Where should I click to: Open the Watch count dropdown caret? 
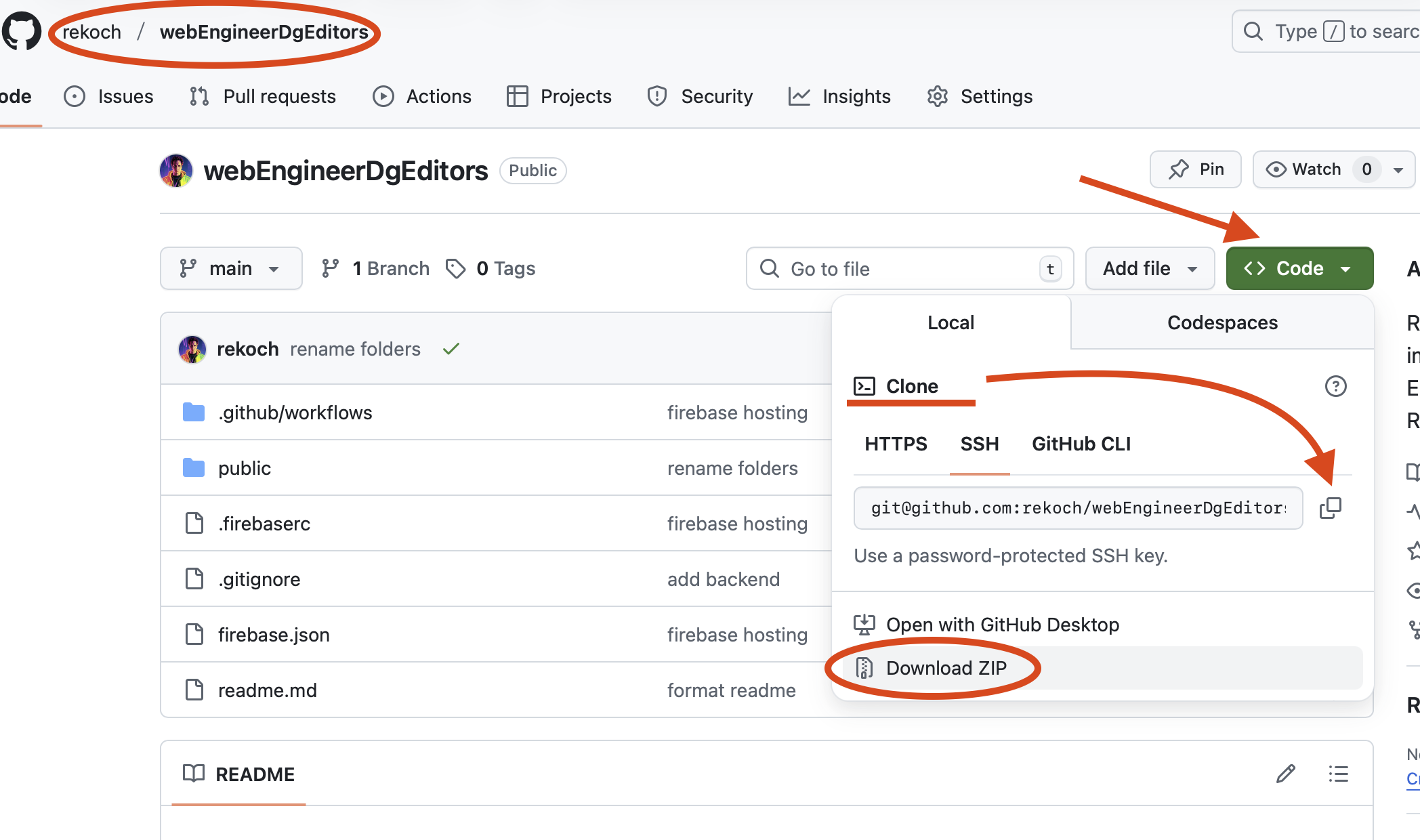pos(1397,169)
